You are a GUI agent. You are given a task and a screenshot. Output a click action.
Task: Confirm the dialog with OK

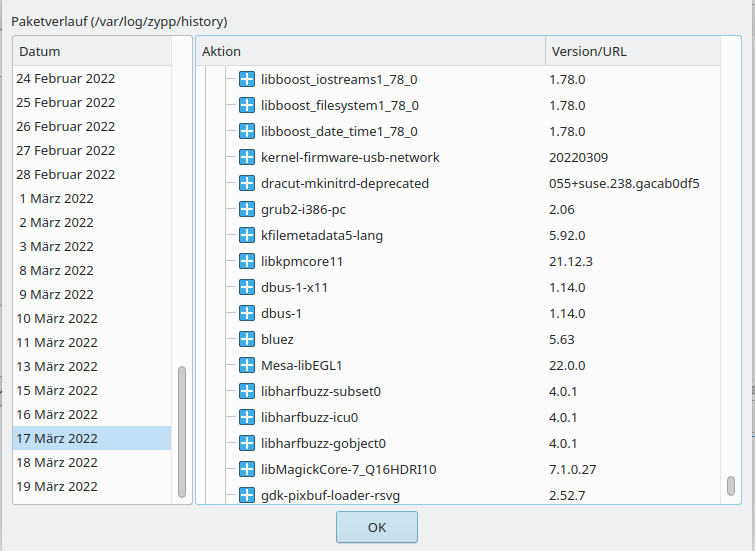coord(377,527)
